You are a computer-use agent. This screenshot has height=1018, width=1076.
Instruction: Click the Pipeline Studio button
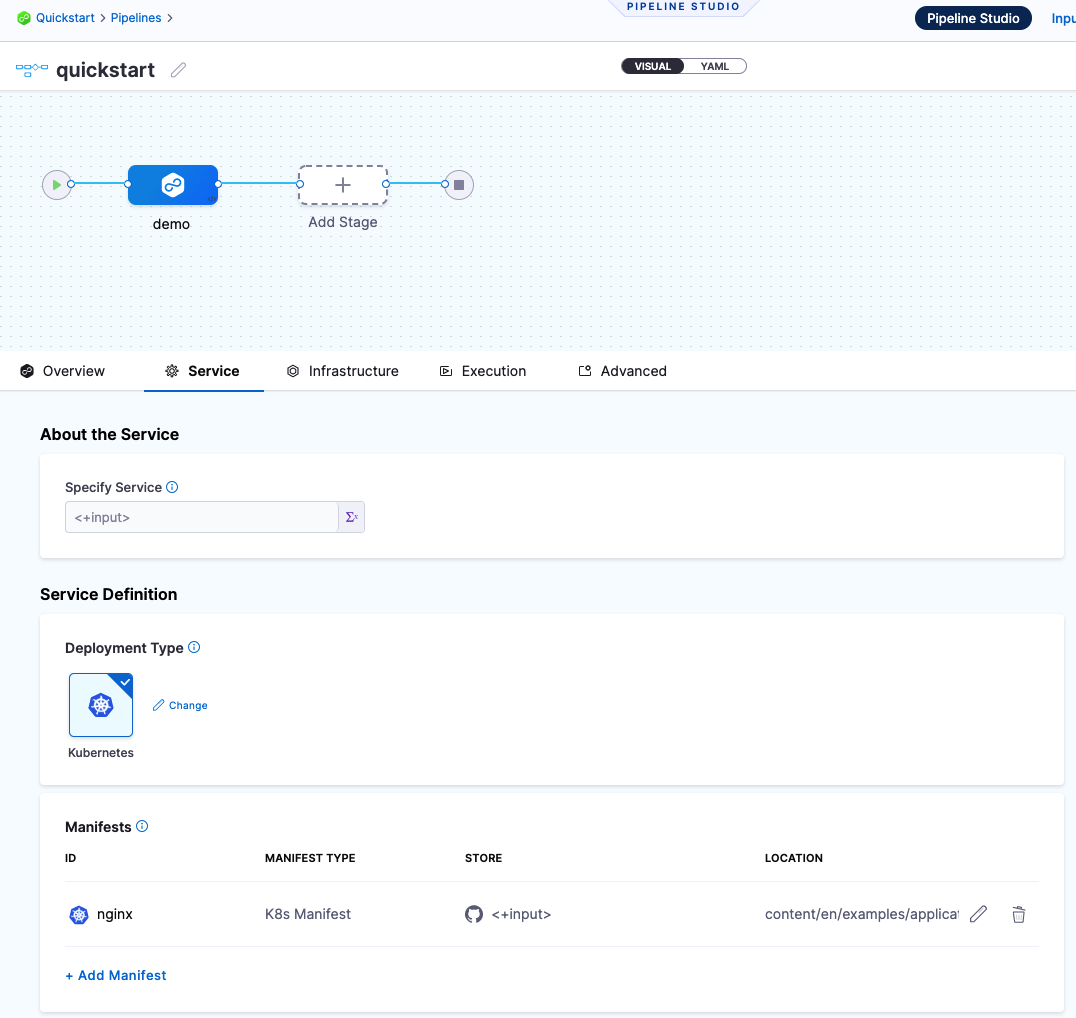(973, 18)
